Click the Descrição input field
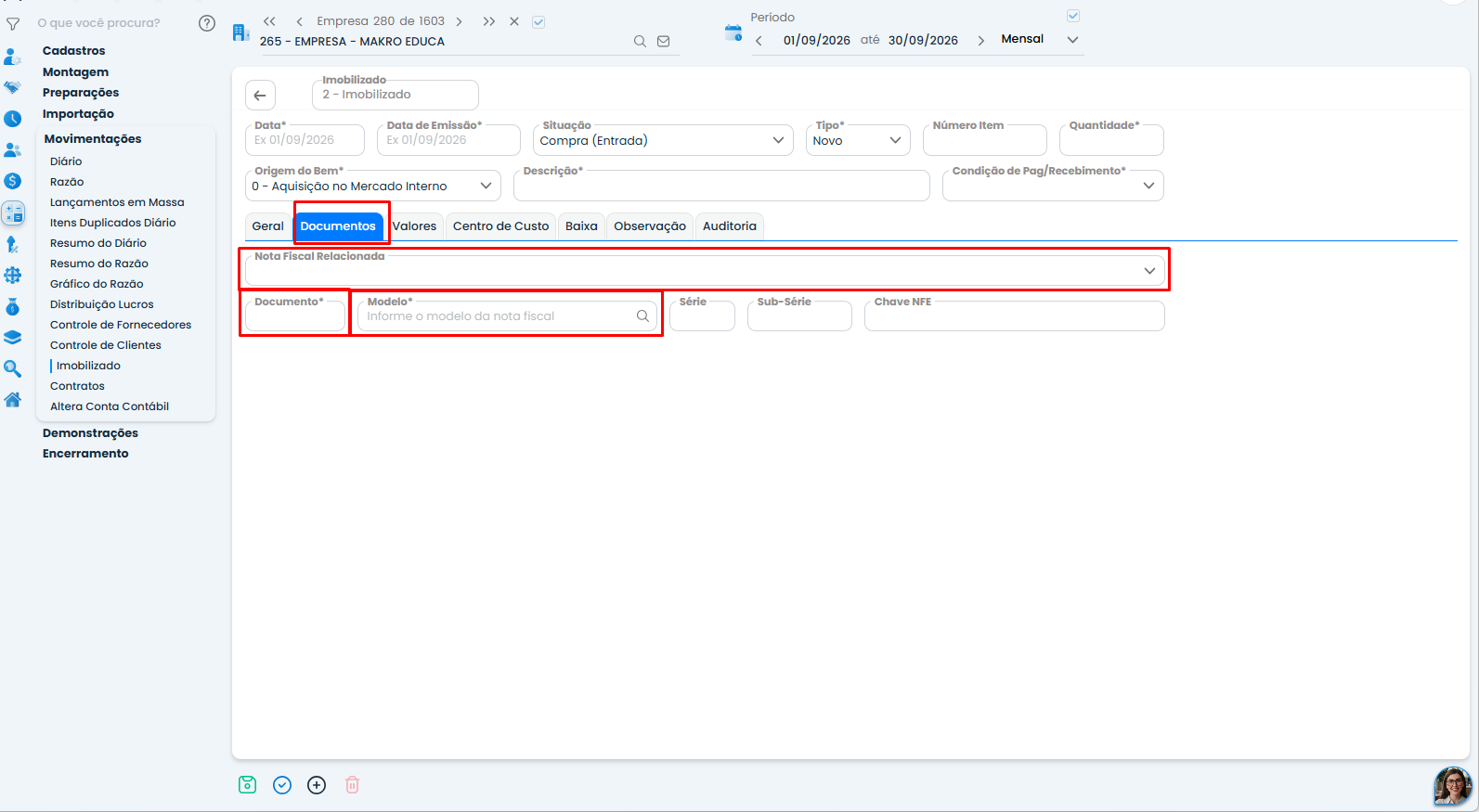This screenshot has width=1479, height=812. (721, 186)
